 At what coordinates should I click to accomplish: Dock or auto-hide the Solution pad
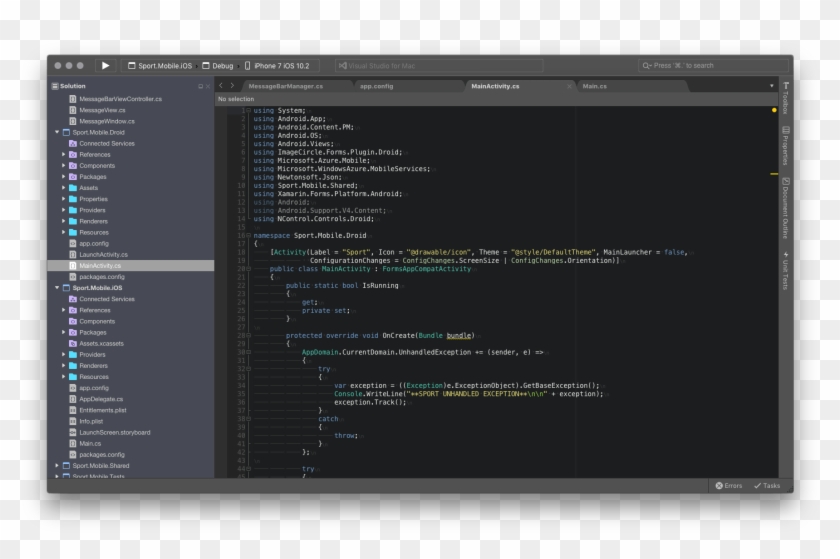click(200, 86)
